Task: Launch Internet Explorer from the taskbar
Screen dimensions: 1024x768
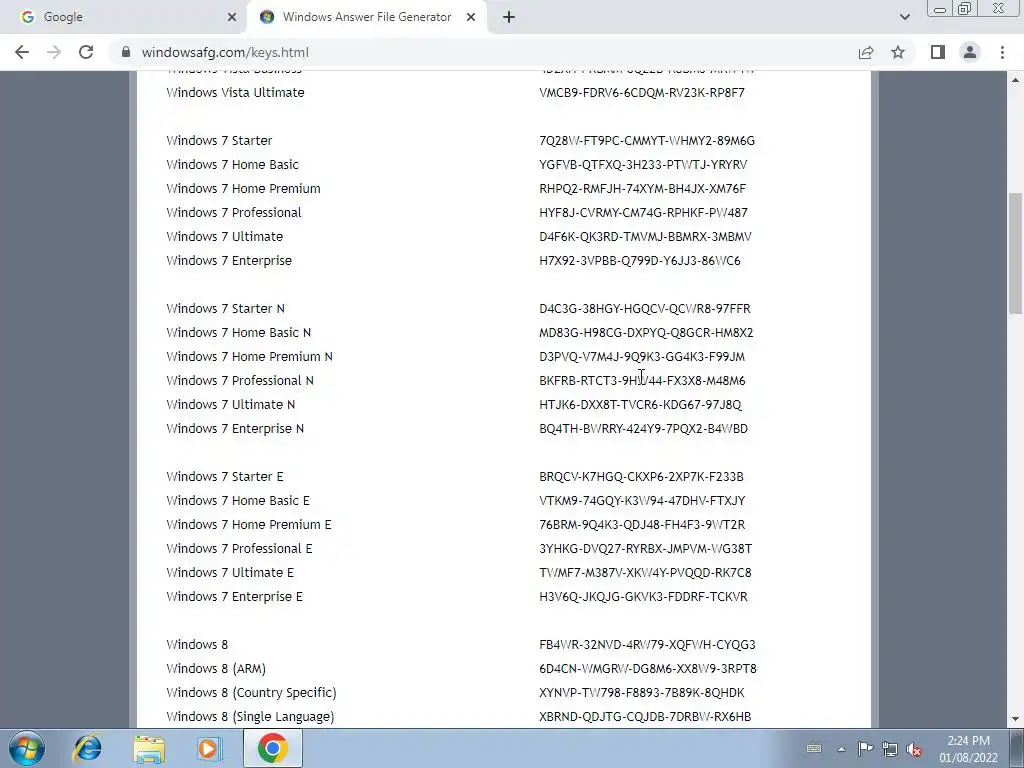Action: coord(88,748)
